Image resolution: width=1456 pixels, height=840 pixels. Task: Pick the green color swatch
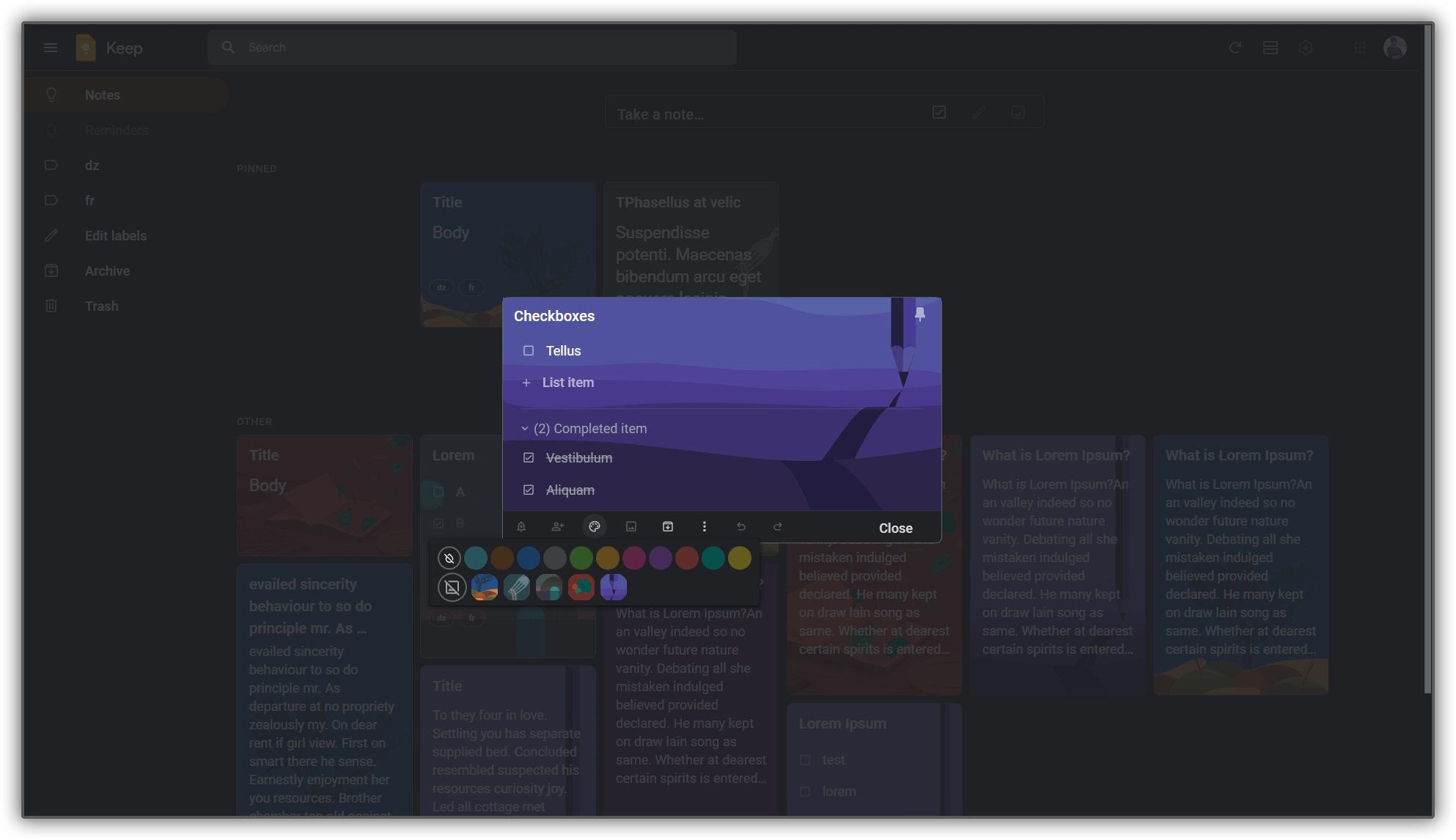pos(581,559)
